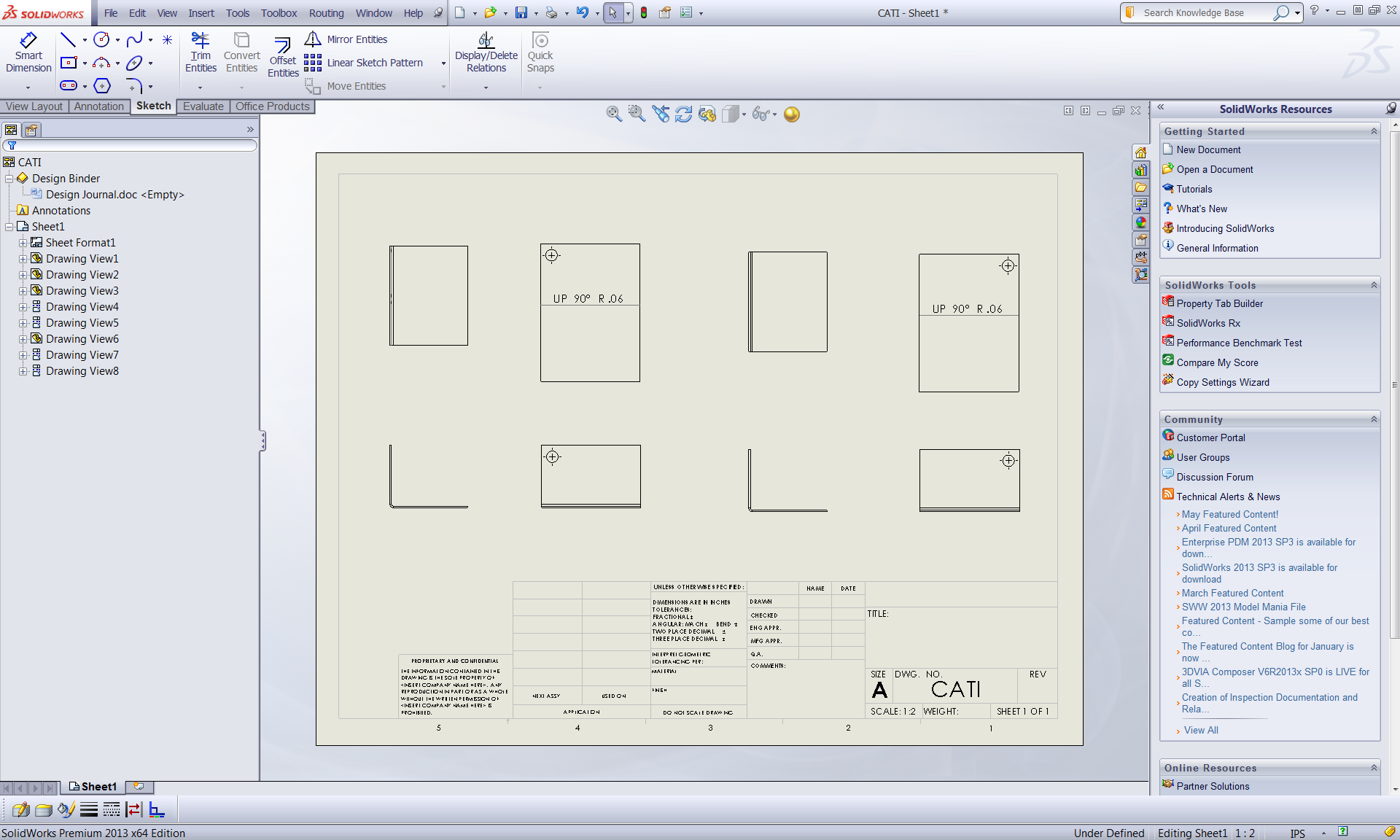Click the gold Edit Appearance sphere
The height and width of the screenshot is (840, 1400).
tap(791, 114)
